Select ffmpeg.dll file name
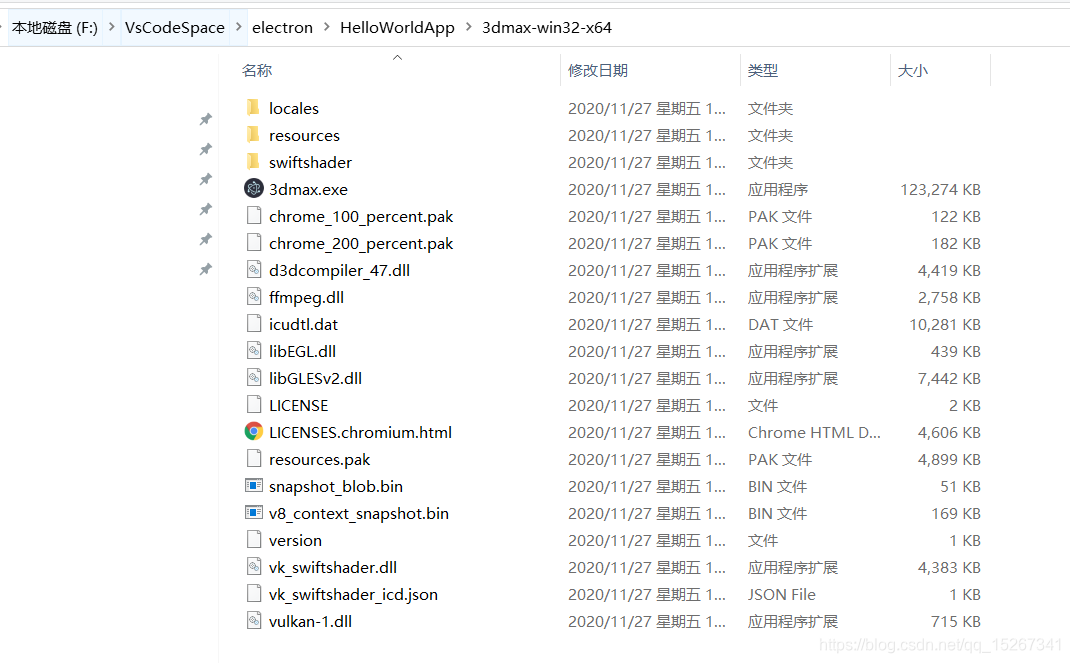 coord(306,297)
